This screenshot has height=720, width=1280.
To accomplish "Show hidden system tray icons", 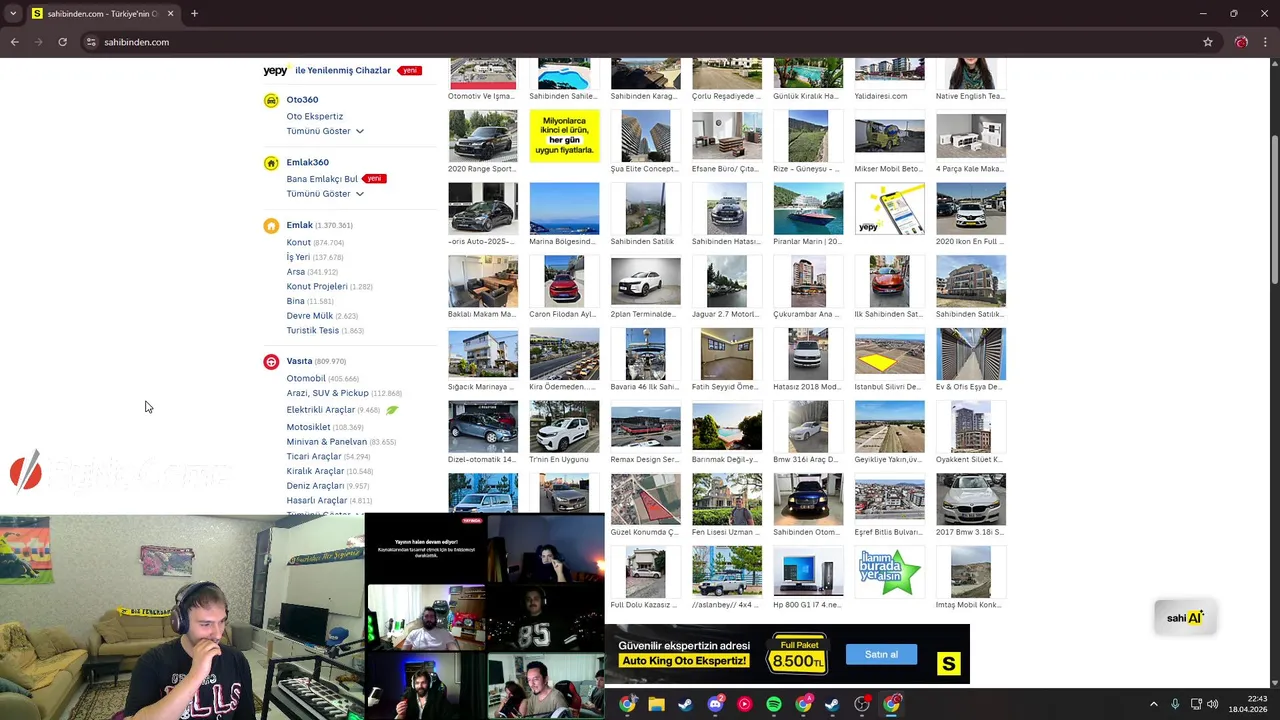I will (1153, 704).
